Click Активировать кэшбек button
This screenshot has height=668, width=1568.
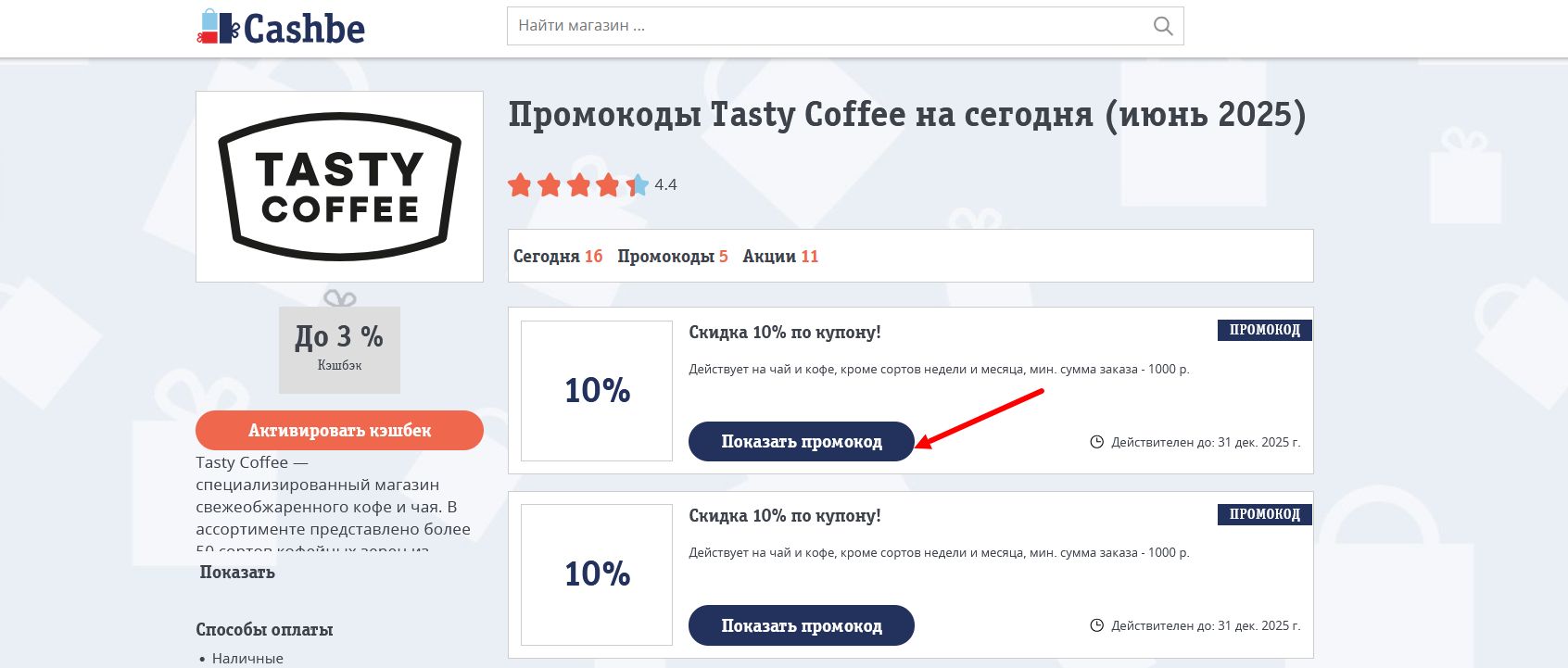339,431
